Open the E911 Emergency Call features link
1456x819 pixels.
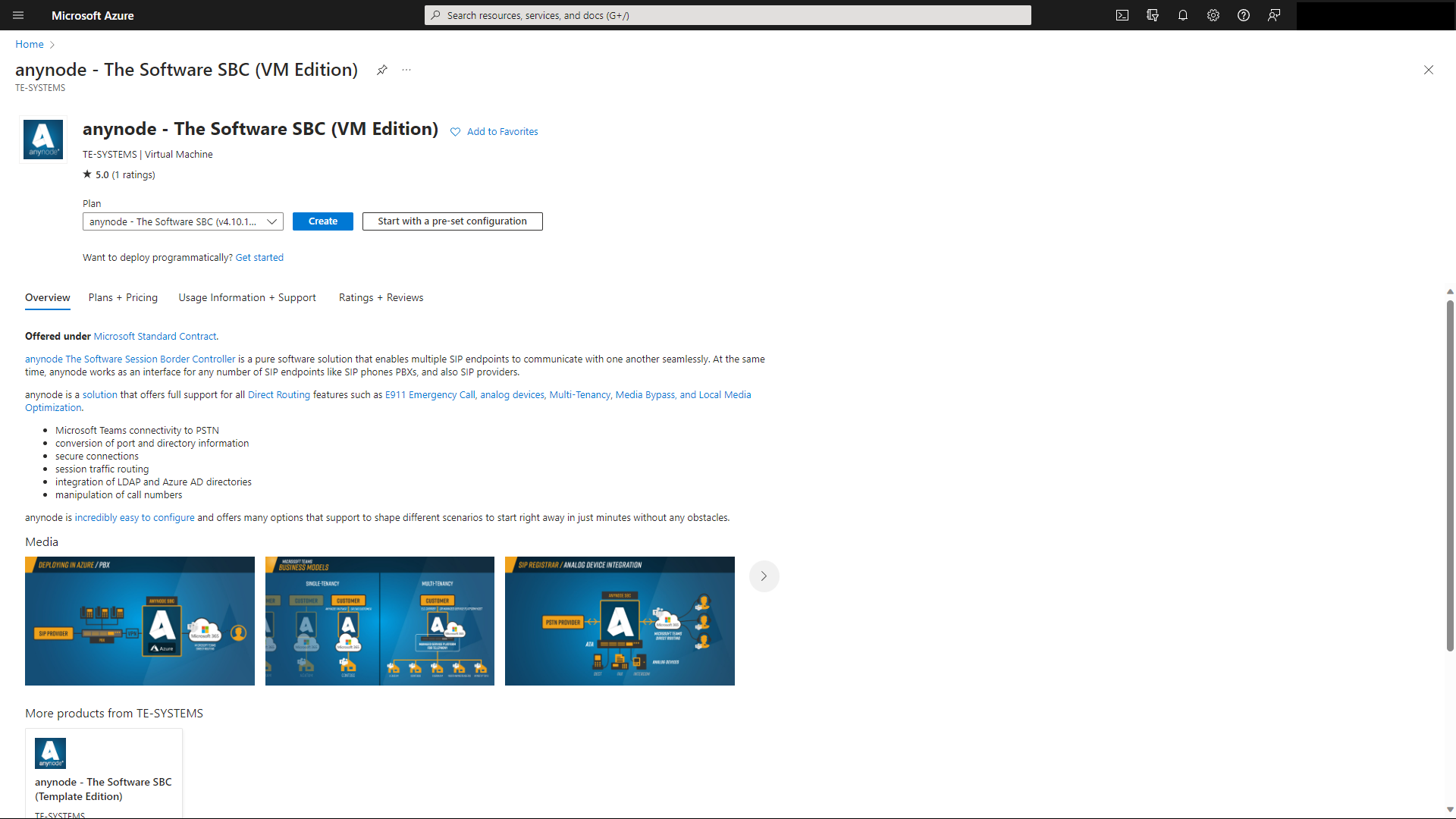[x=568, y=395]
